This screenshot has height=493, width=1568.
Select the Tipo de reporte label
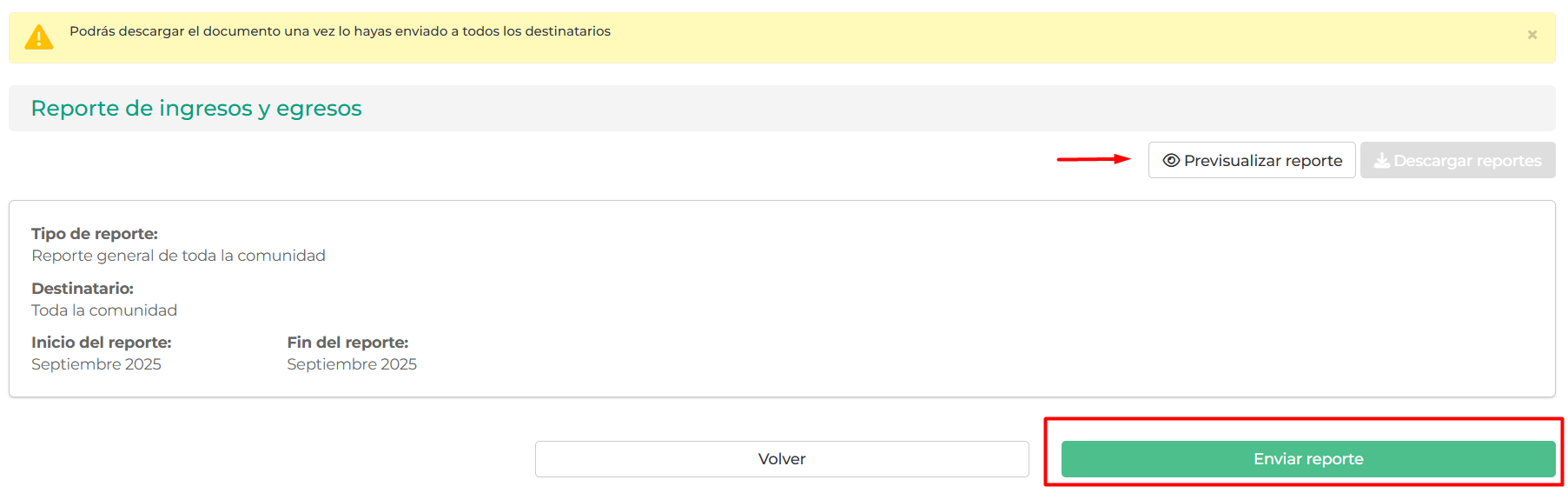95,234
